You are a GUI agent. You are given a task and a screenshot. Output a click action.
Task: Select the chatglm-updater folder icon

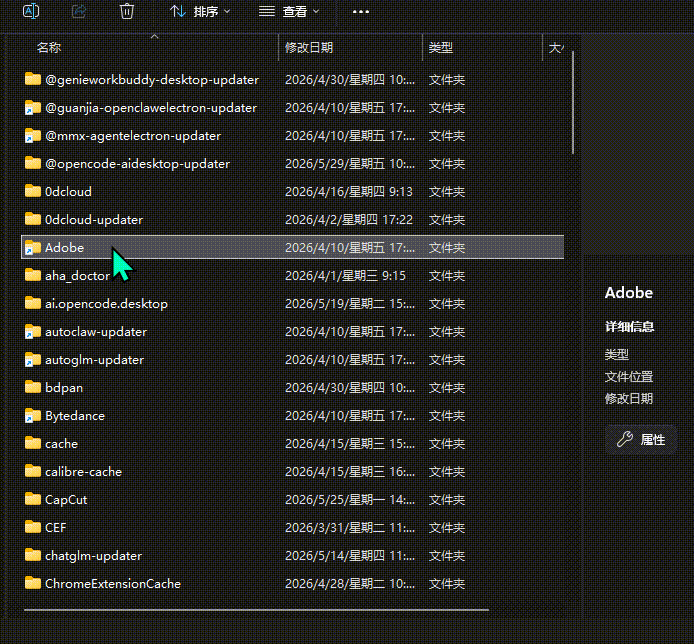click(x=33, y=555)
